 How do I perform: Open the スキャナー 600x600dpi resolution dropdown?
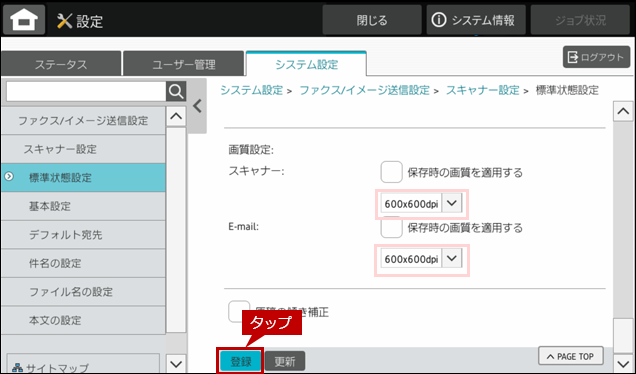click(x=421, y=204)
